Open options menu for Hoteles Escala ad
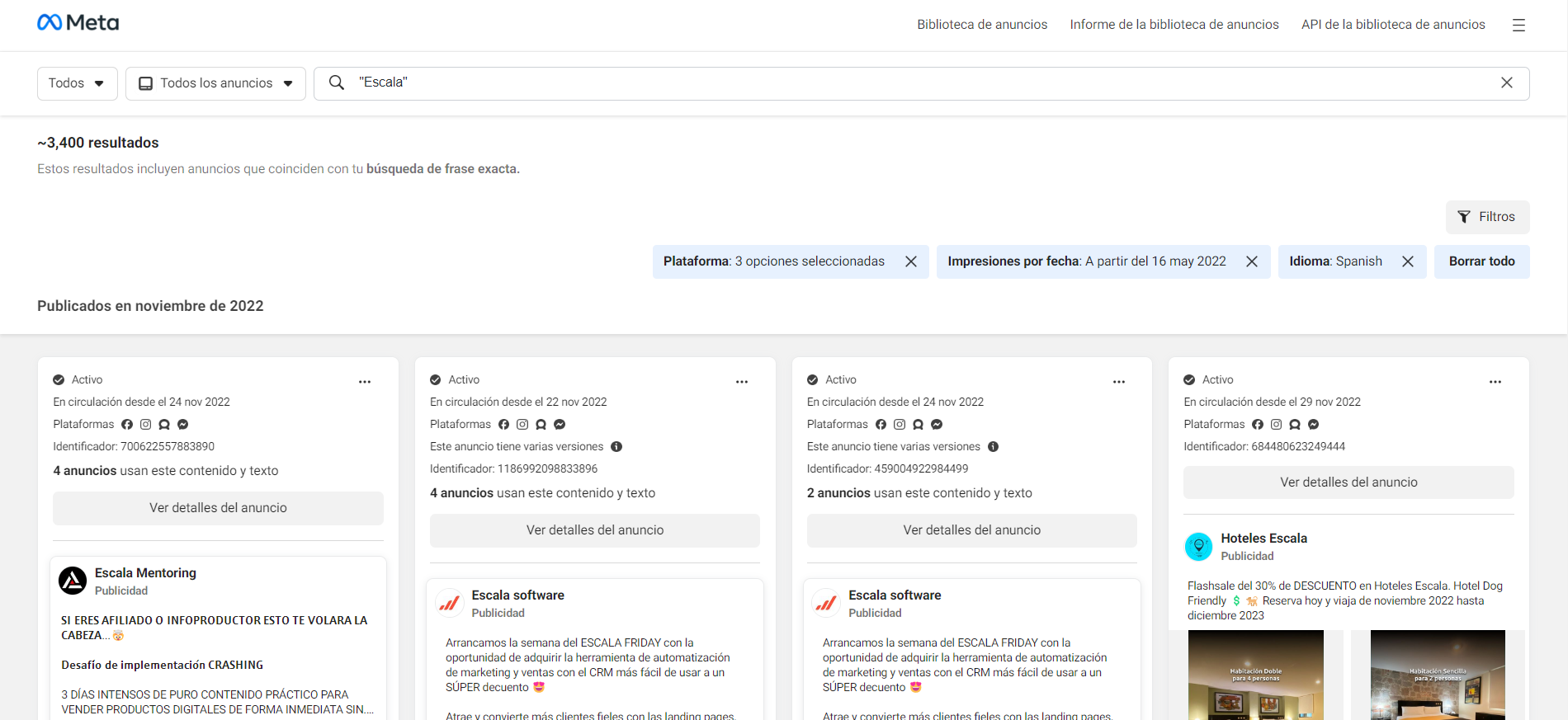This screenshot has height=720, width=1568. pyautogui.click(x=1495, y=382)
